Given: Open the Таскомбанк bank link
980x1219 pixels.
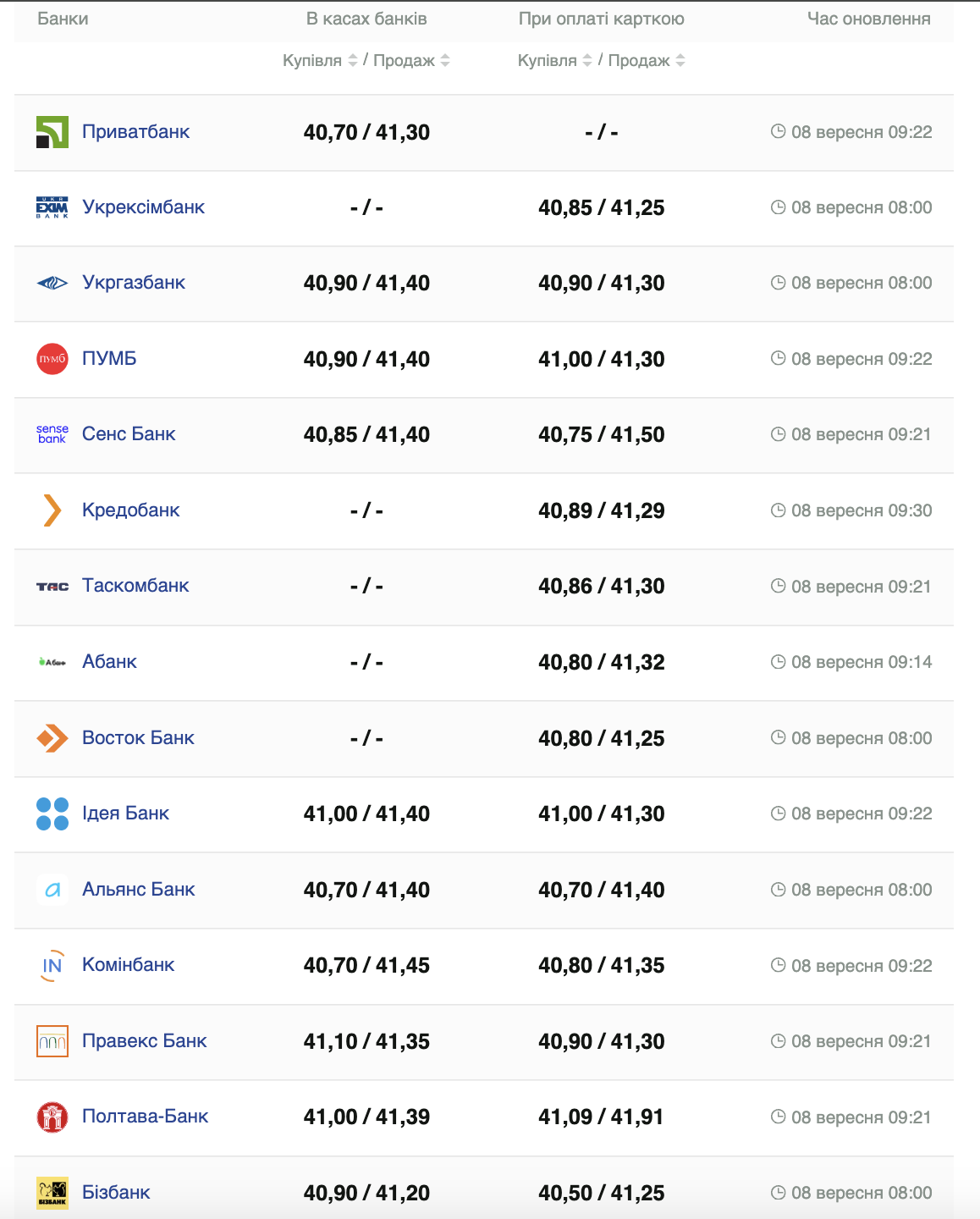Looking at the screenshot, I should (135, 586).
